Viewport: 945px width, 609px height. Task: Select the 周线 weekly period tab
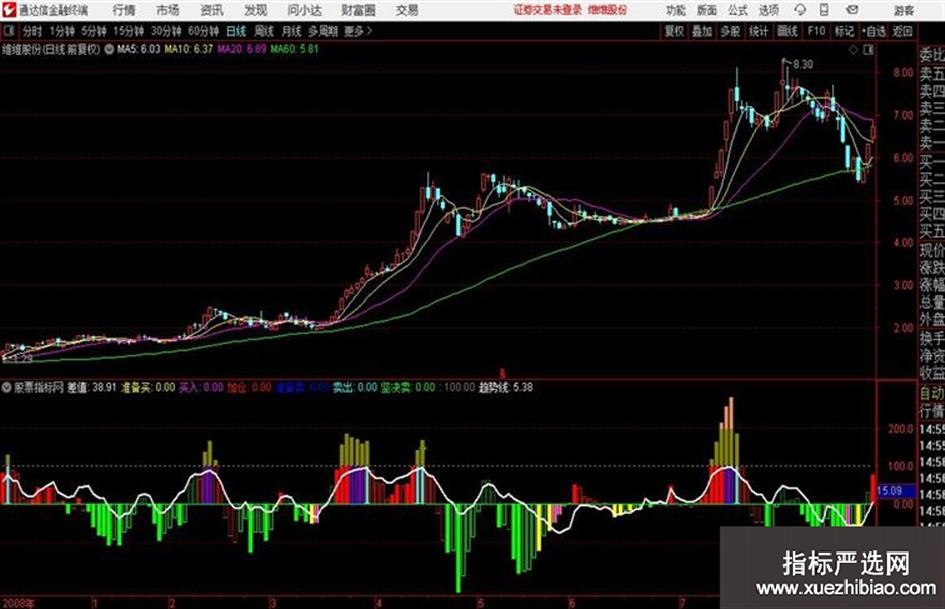click(x=264, y=31)
